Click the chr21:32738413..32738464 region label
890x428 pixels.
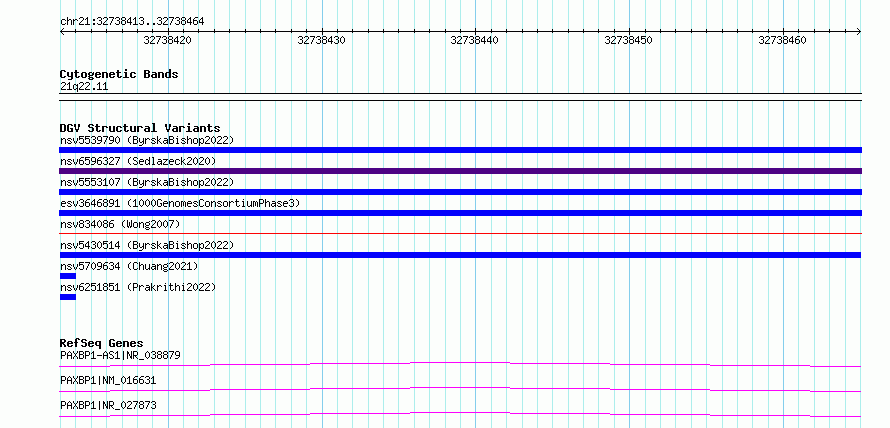click(x=132, y=22)
